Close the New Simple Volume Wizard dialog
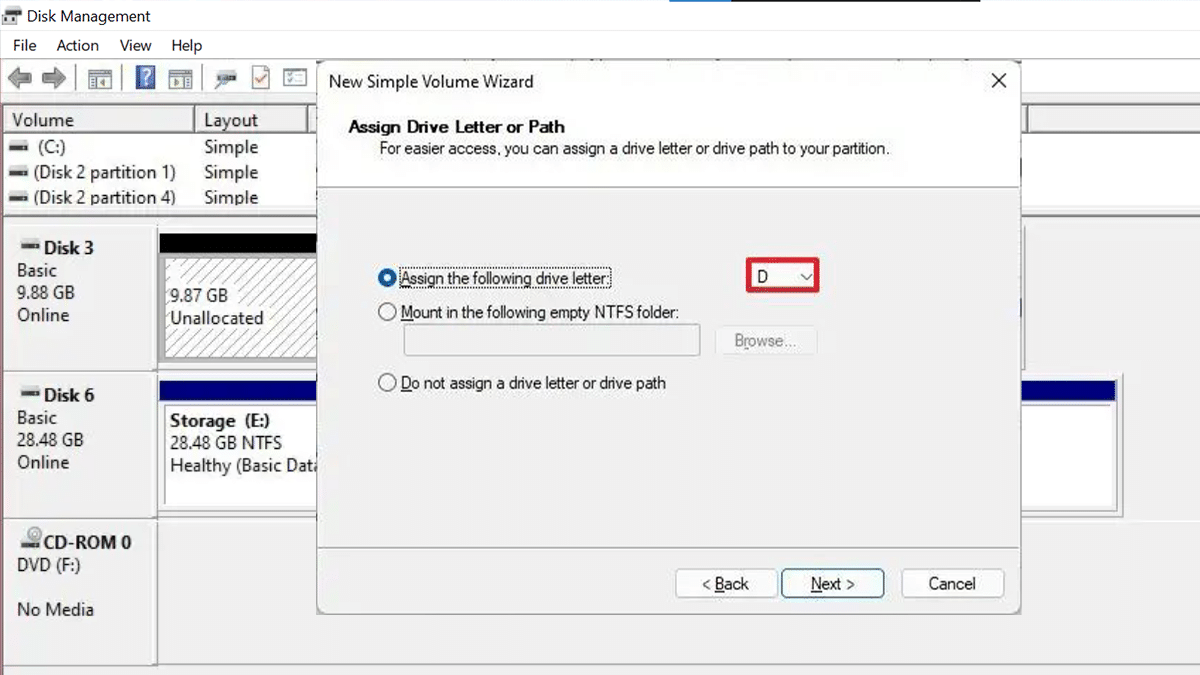 pyautogui.click(x=998, y=81)
